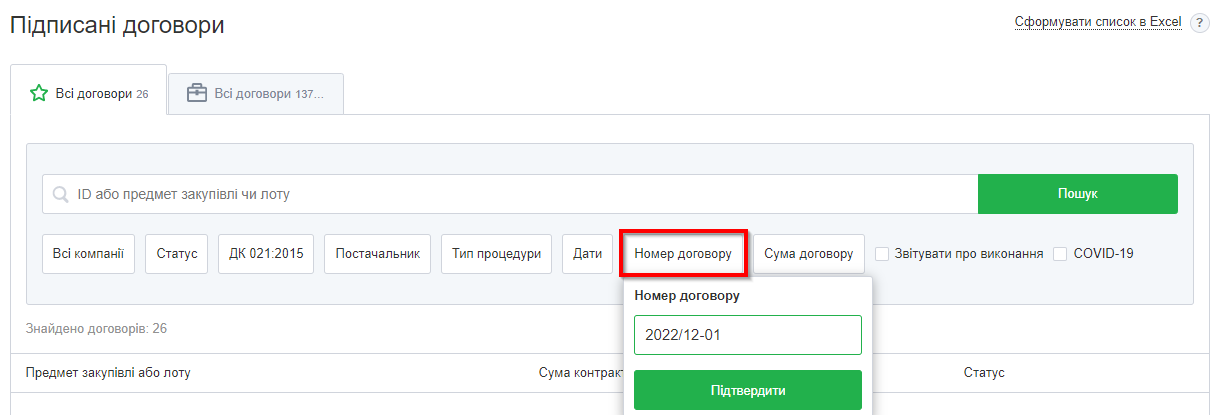The height and width of the screenshot is (415, 1214).
Task: Click the green star icon on first tab
Action: coord(39,94)
